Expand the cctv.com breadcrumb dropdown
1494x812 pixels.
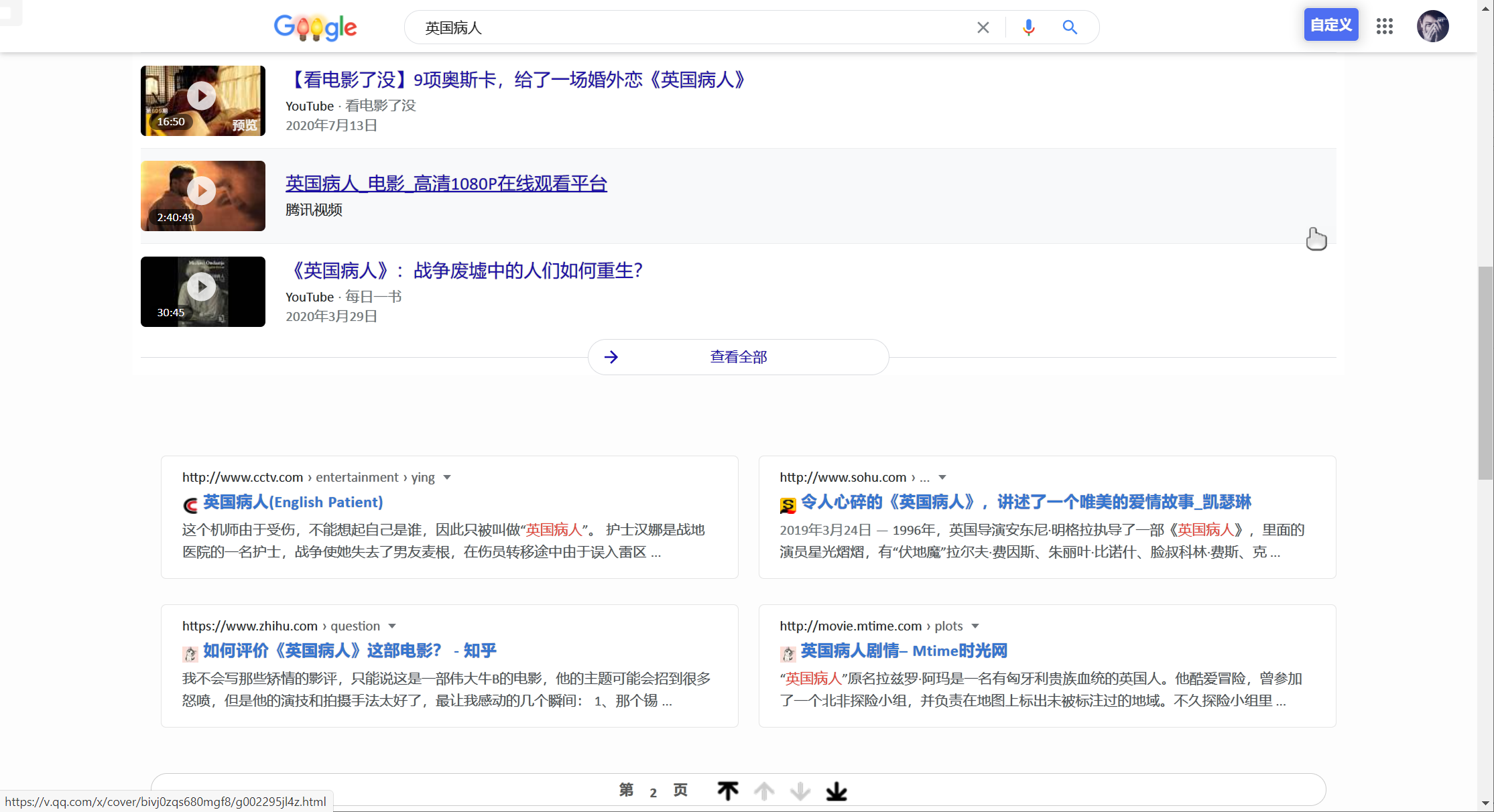[x=448, y=477]
